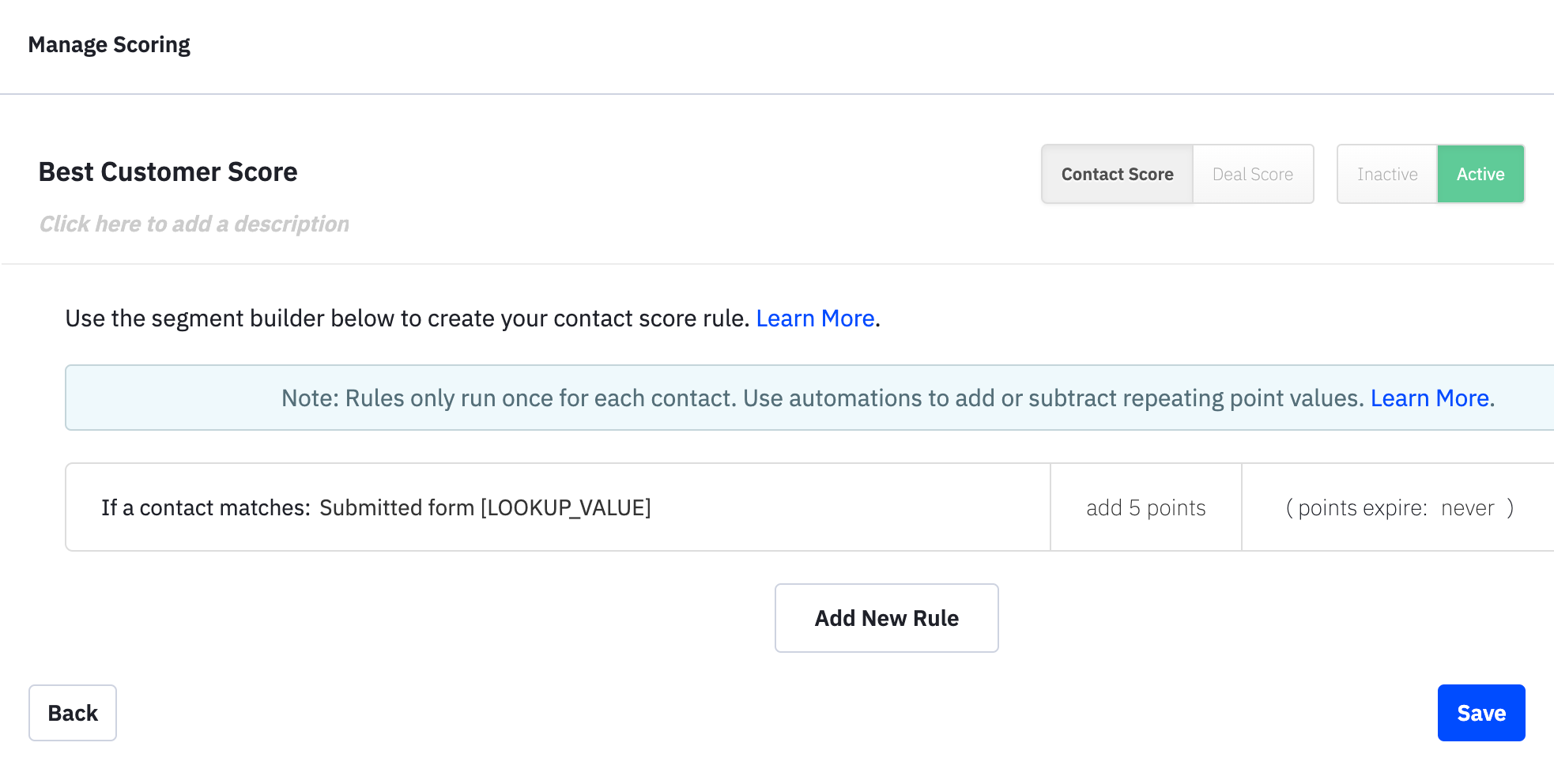Click the Save button
Viewport: 1554px width, 784px height.
(1480, 713)
